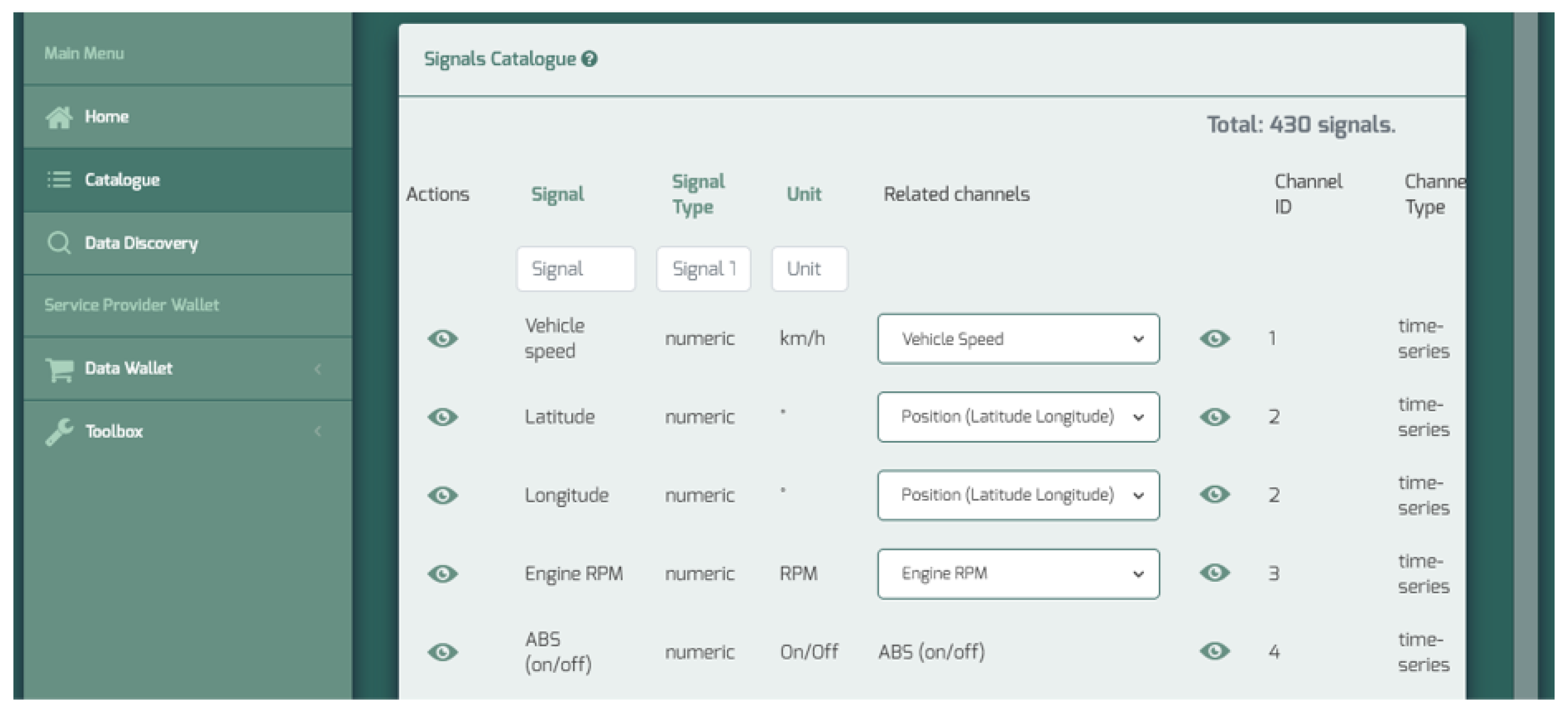1568x711 pixels.
Task: Click the Catalogue list icon
Action: point(59,180)
